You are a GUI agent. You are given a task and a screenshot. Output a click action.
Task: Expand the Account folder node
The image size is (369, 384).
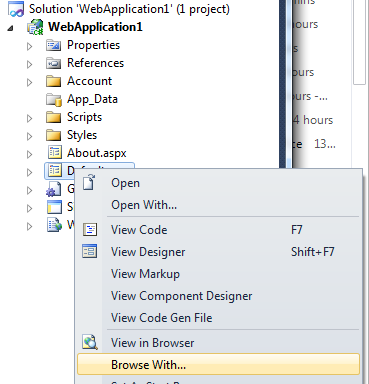(30, 82)
